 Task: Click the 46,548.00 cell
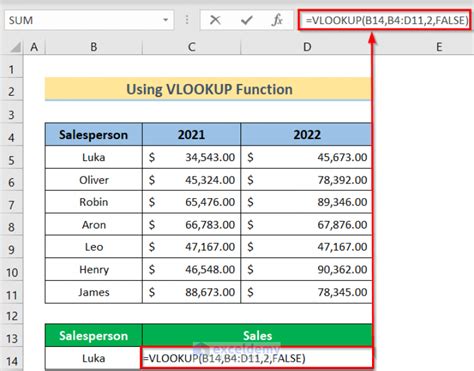[191, 269]
